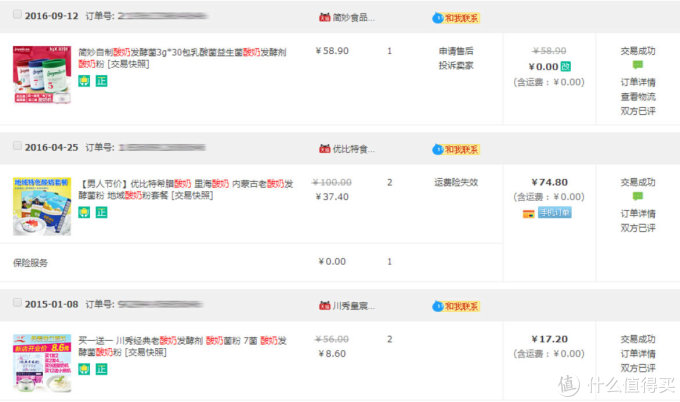Click yellow guarantee badge under 简妙 yogurt item

[x=84, y=81]
